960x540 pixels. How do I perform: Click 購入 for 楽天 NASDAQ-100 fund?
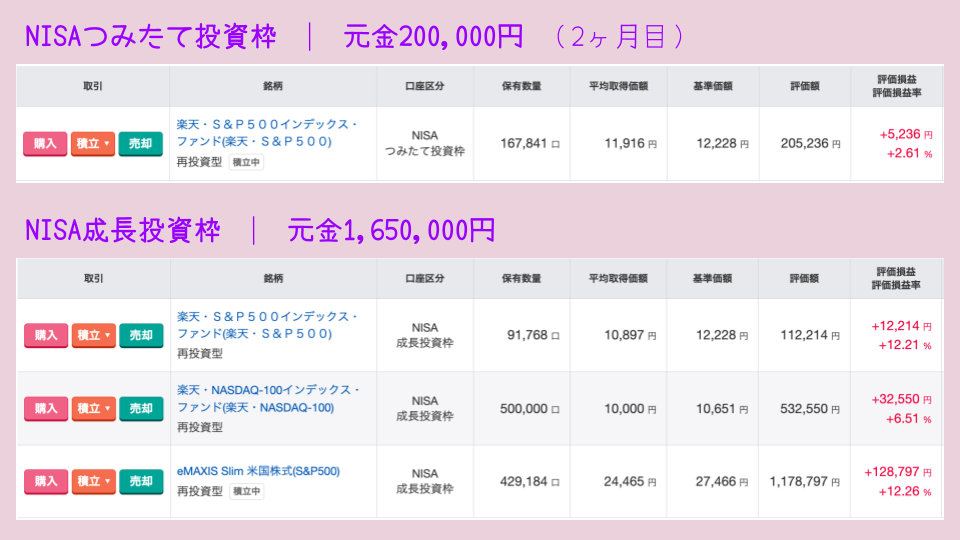(46, 408)
